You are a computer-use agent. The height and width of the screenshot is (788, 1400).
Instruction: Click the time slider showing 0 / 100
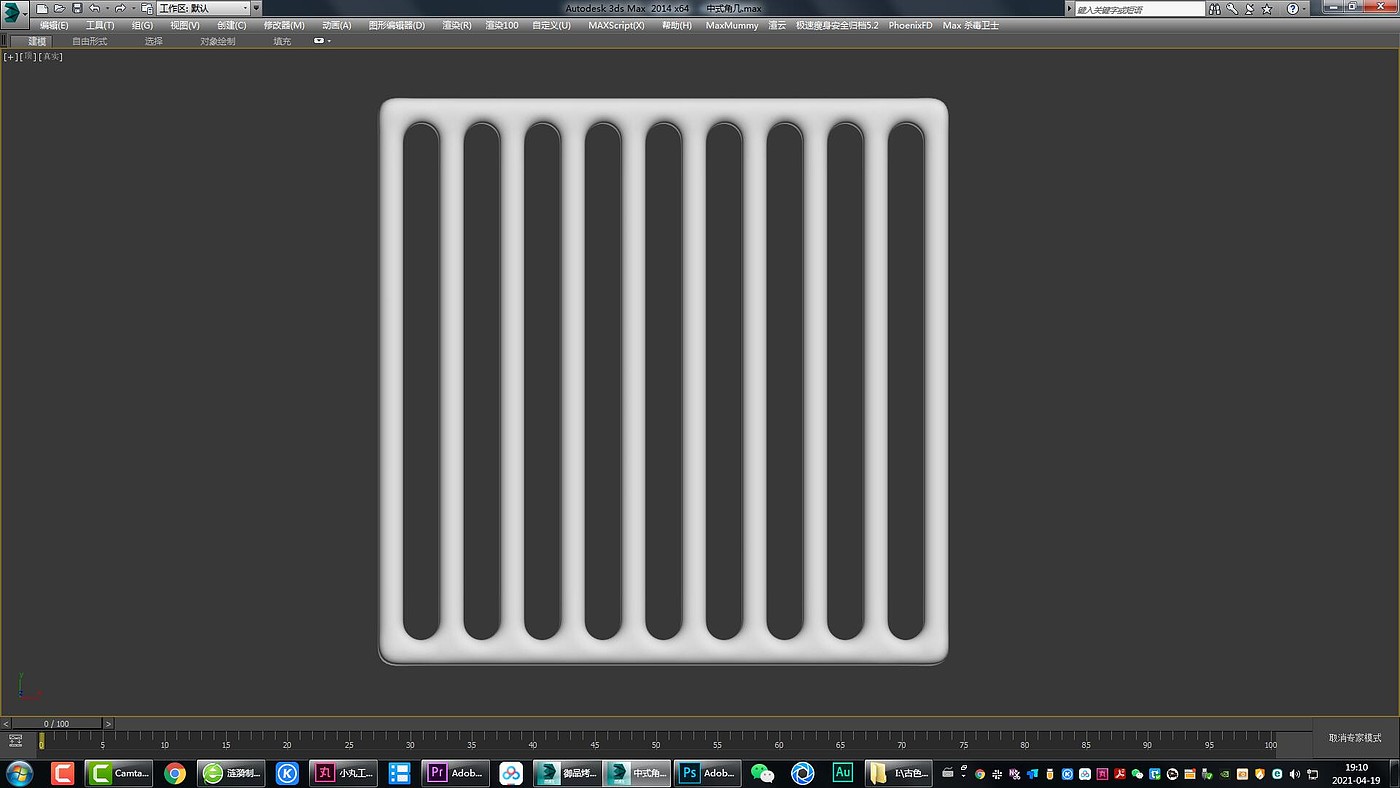pos(56,724)
